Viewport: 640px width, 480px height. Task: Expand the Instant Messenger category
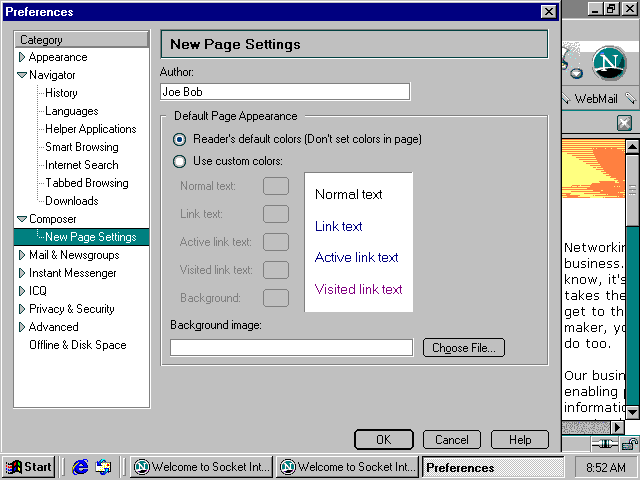tap(22, 273)
